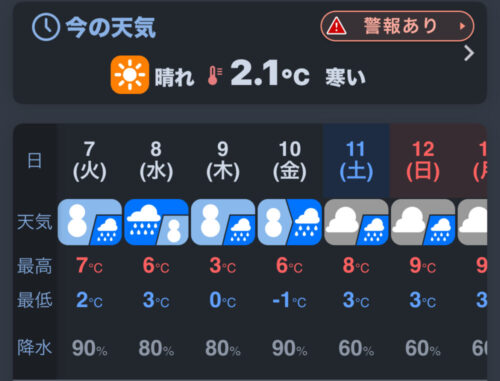Image resolution: width=500 pixels, height=381 pixels.
Task: Open the cloudy-rain icon for Sunday the 12th
Action: [423, 222]
